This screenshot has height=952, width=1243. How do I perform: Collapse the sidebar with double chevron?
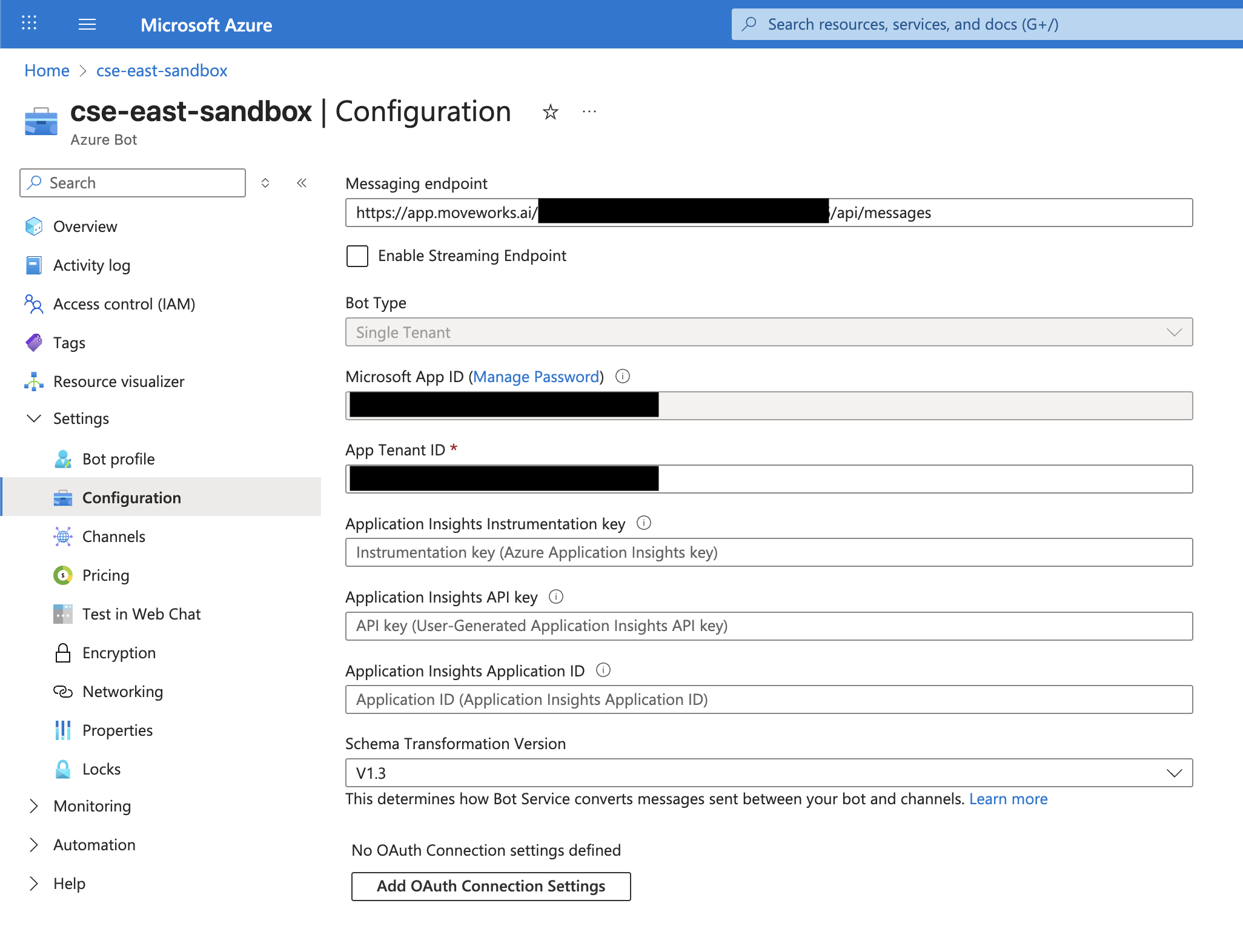(302, 183)
